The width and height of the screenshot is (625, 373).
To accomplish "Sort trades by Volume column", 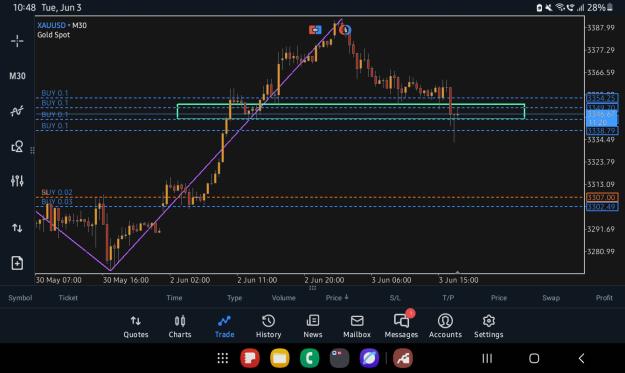I will point(283,298).
